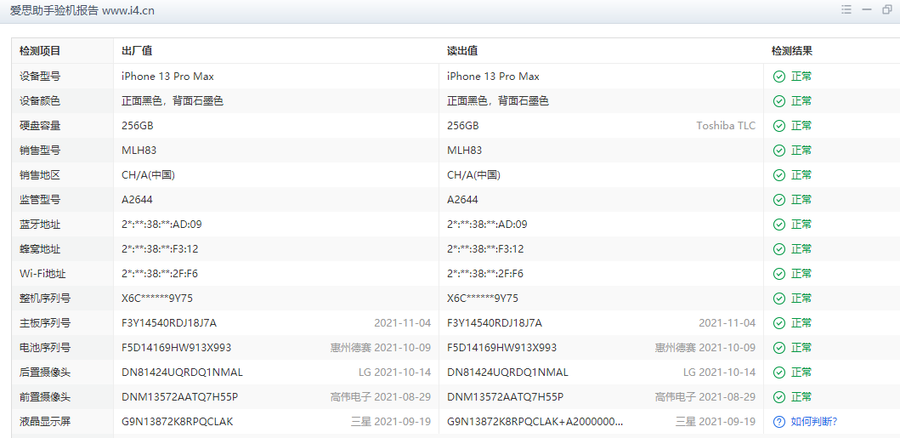Open the 如何判断? link
The width and height of the screenshot is (900, 438).
814,422
